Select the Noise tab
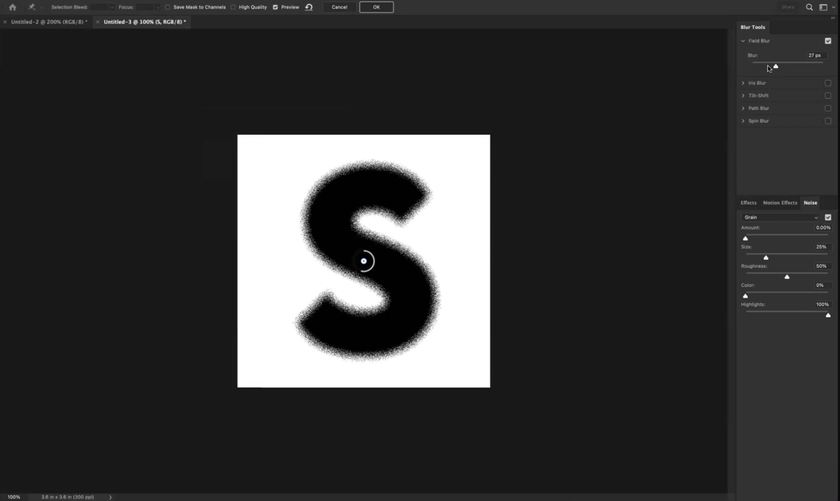 [810, 203]
